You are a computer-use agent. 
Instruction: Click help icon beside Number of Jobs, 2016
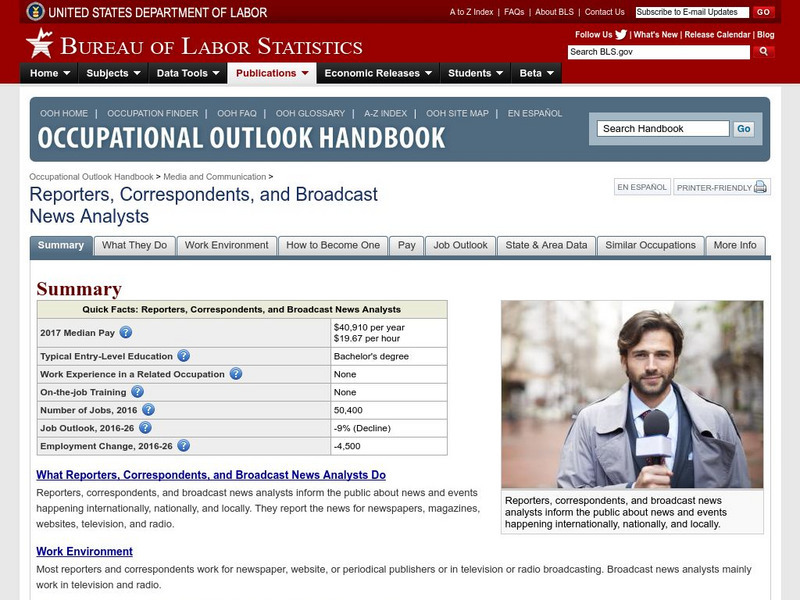point(148,410)
